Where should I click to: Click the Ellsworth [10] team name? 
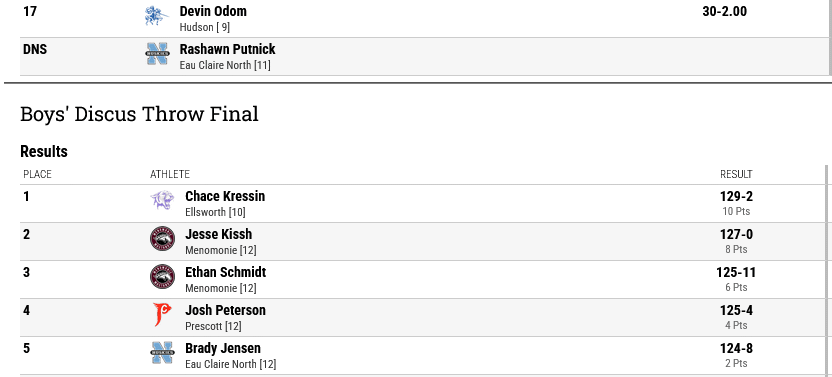pyautogui.click(x=215, y=212)
